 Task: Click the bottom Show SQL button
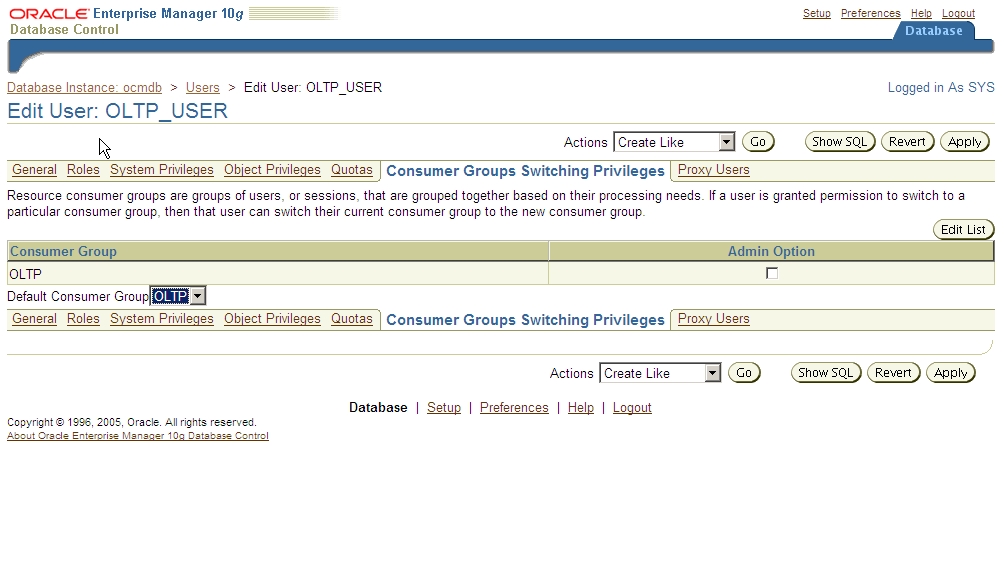pos(825,372)
